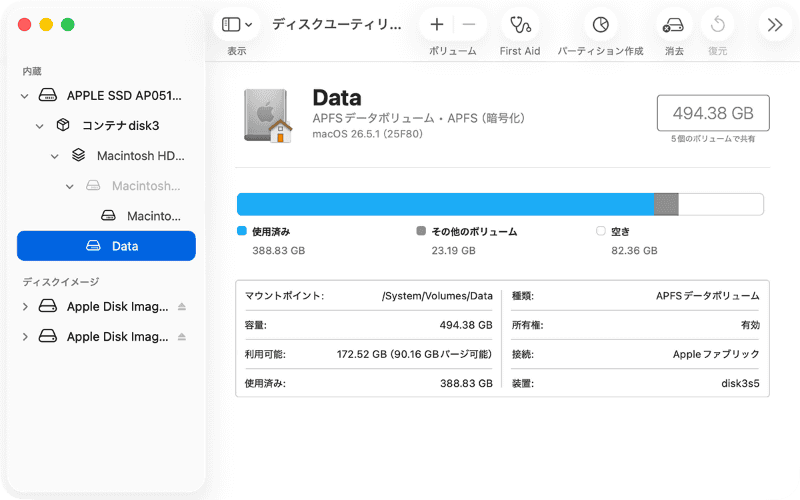800x500 pixels.
Task: Click the 388.83 GB used legend value
Action: 279,251
